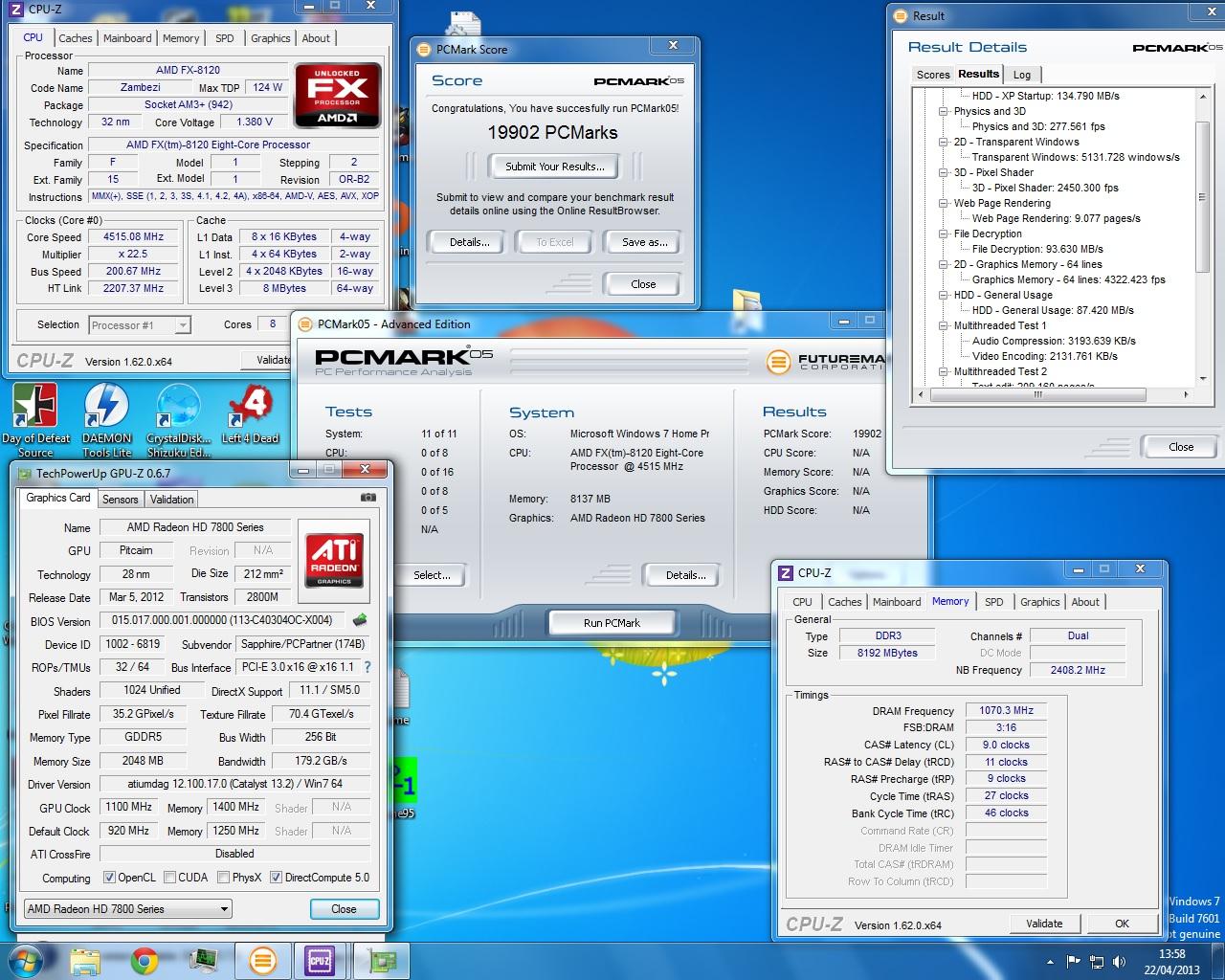Toggle the PhysX checkbox in GPU-Z

tap(223, 878)
